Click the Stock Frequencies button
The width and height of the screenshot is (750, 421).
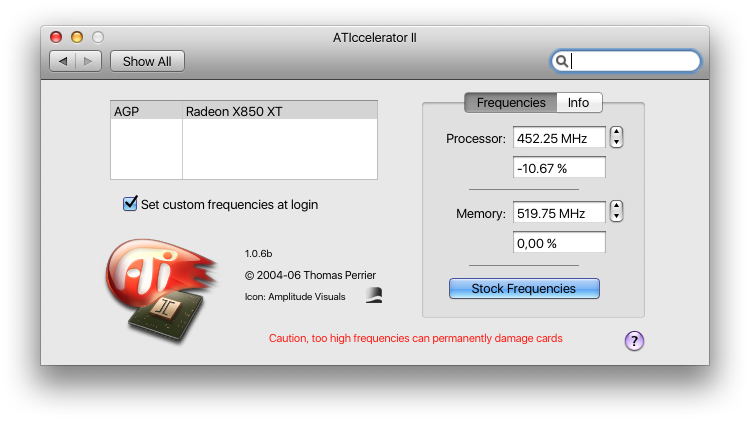click(x=523, y=289)
